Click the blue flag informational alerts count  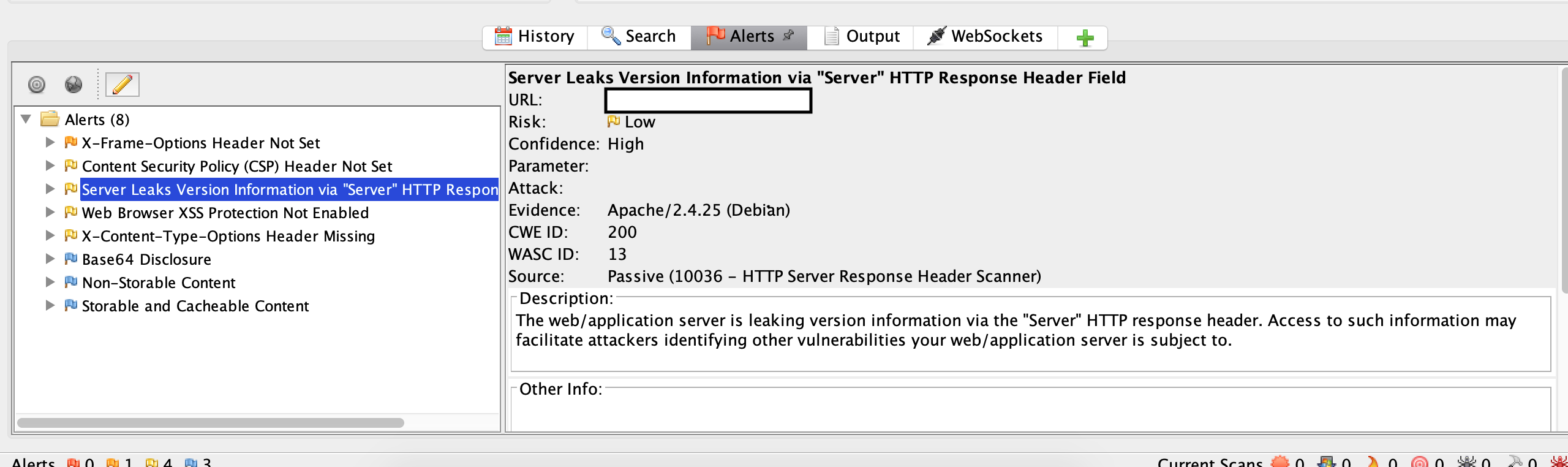point(198,462)
